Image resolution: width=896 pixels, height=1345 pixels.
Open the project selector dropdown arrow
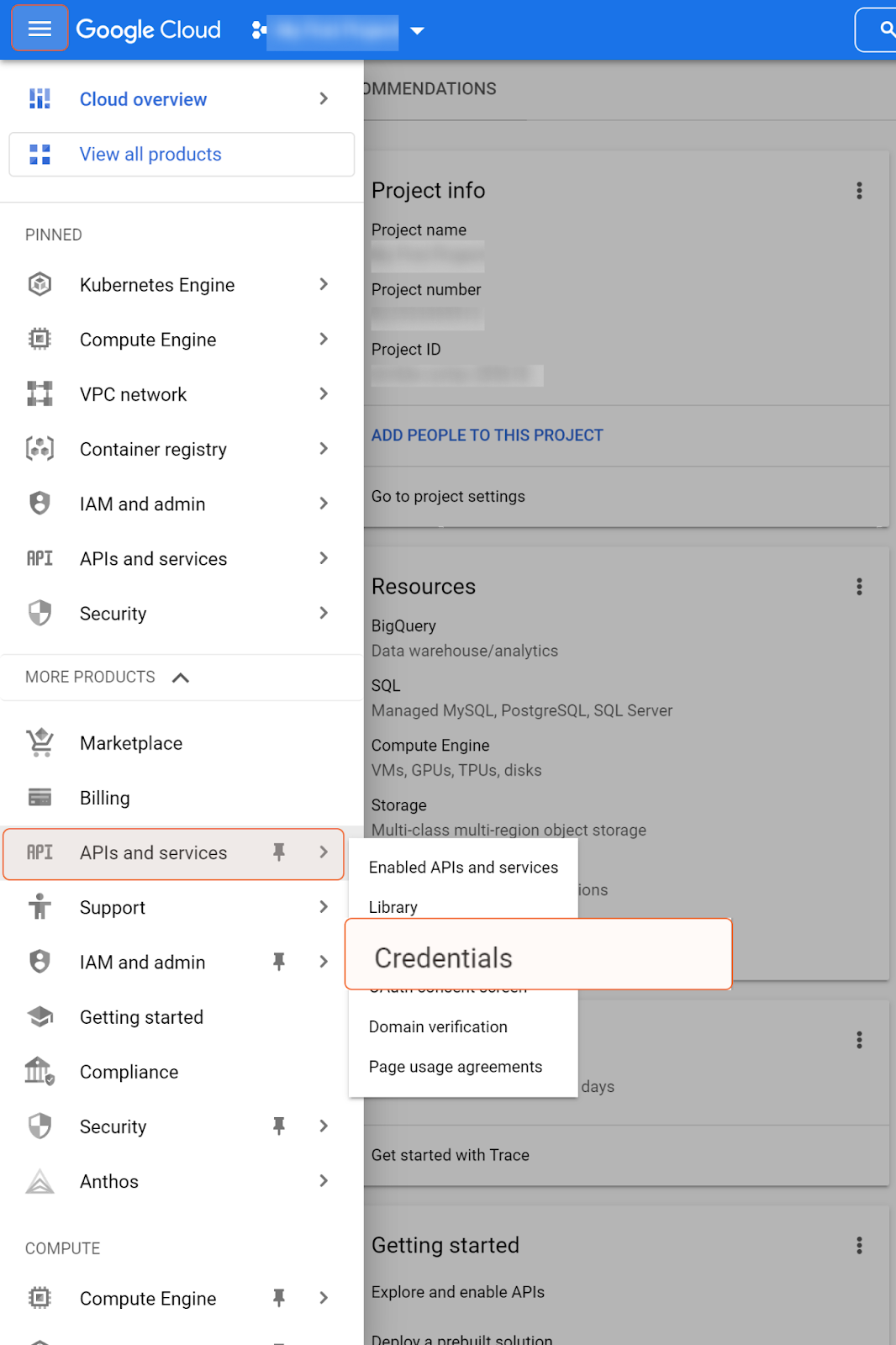pyautogui.click(x=417, y=31)
